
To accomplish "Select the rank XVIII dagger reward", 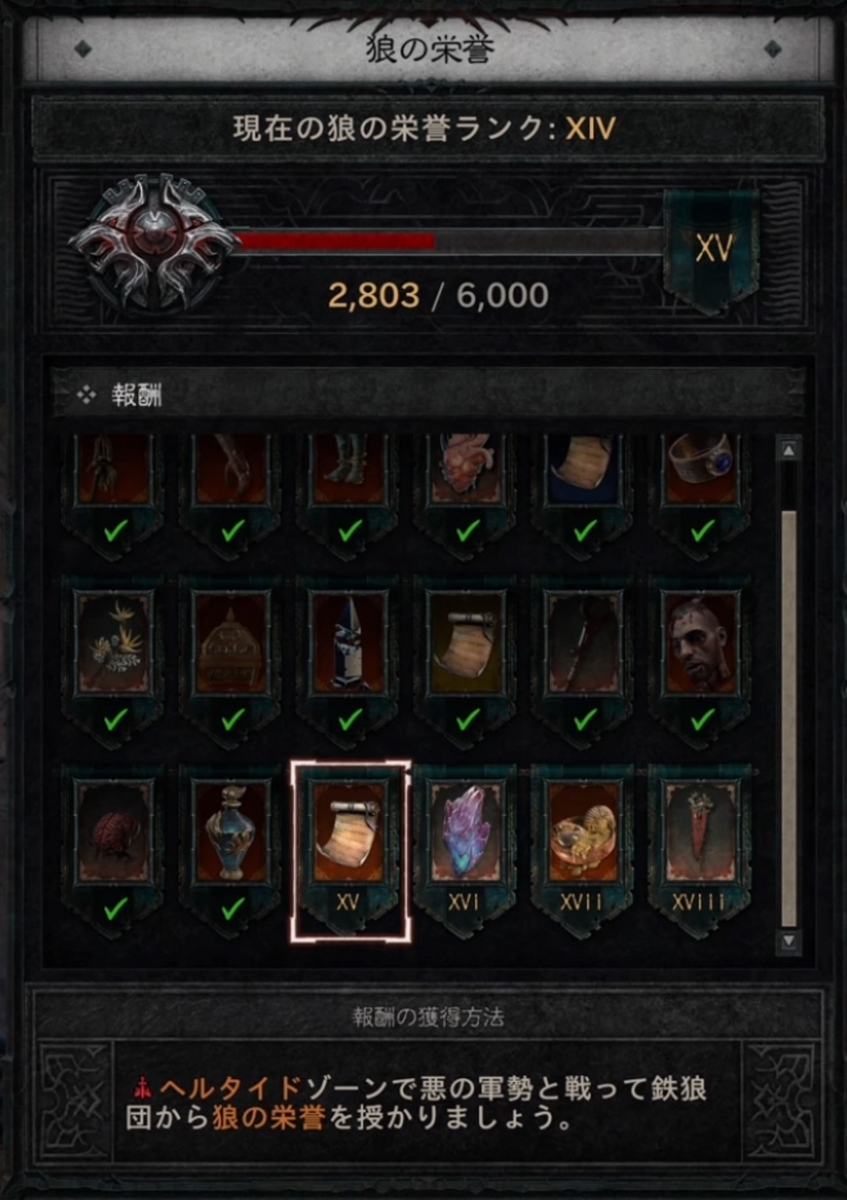I will pos(701,850).
